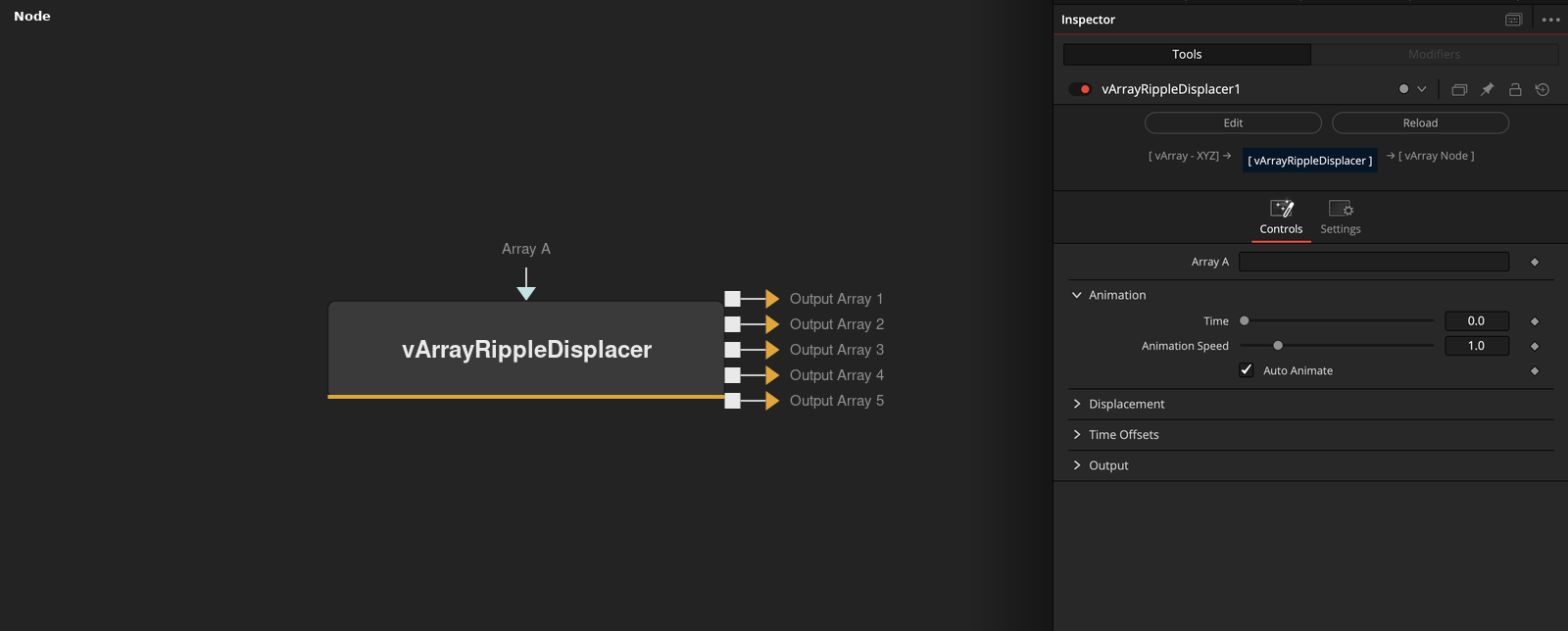Image resolution: width=1568 pixels, height=631 pixels.
Task: Lock the vArrayRippleDisplacer1 tool
Action: tap(1515, 89)
